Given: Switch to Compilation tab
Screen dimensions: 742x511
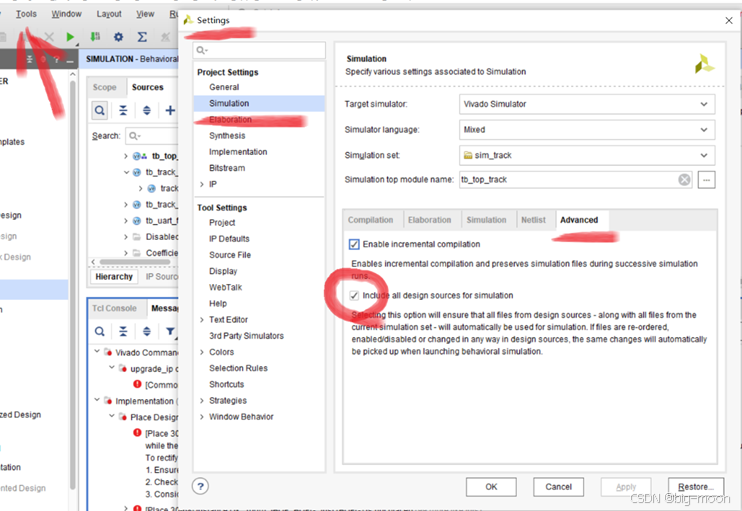Looking at the screenshot, I should pyautogui.click(x=371, y=220).
